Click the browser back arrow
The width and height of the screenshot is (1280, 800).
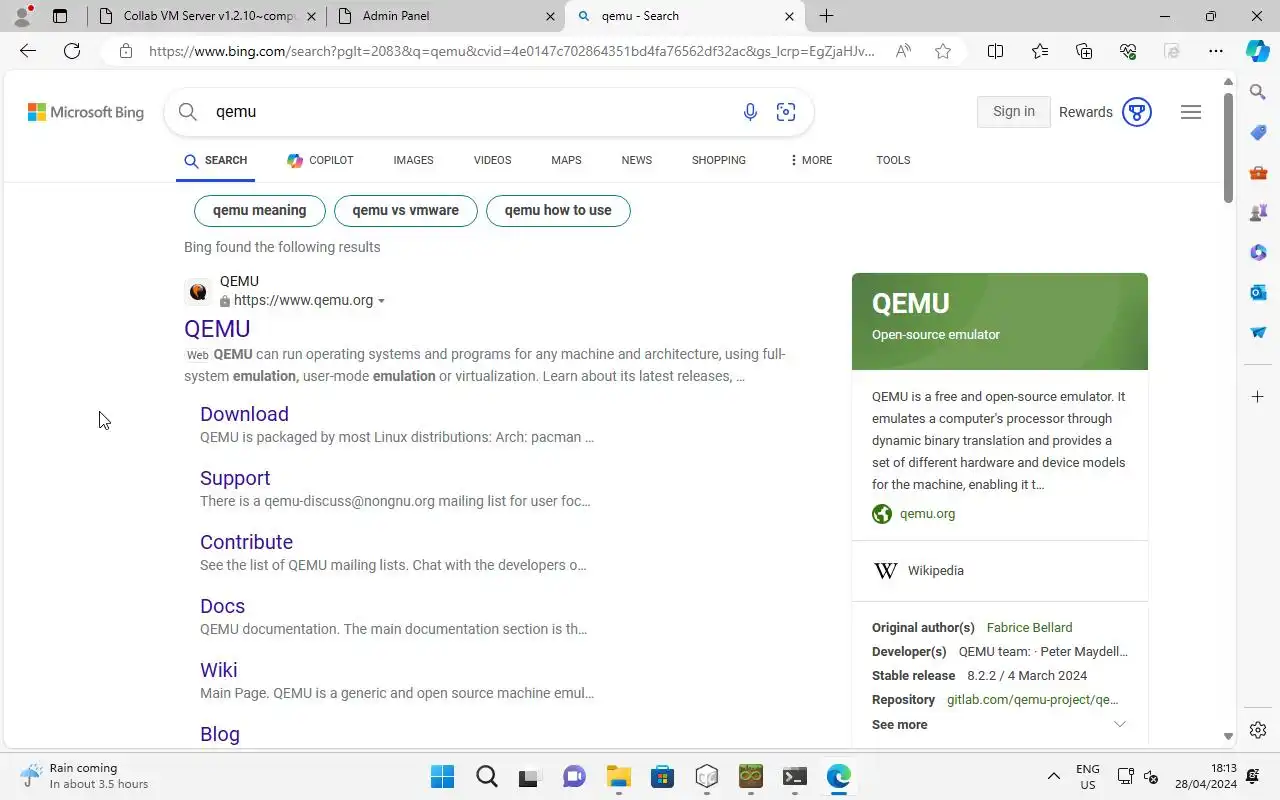pos(28,51)
